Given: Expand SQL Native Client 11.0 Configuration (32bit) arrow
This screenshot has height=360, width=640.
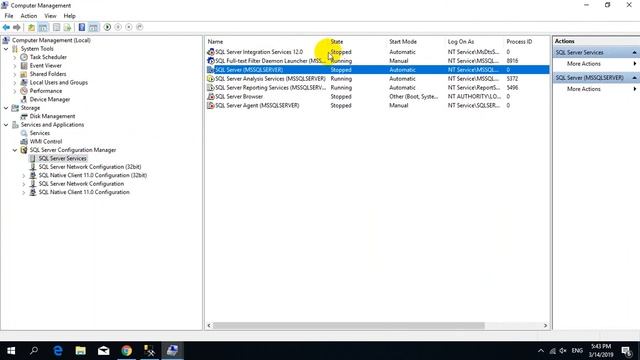Looking at the screenshot, I should point(24,176).
